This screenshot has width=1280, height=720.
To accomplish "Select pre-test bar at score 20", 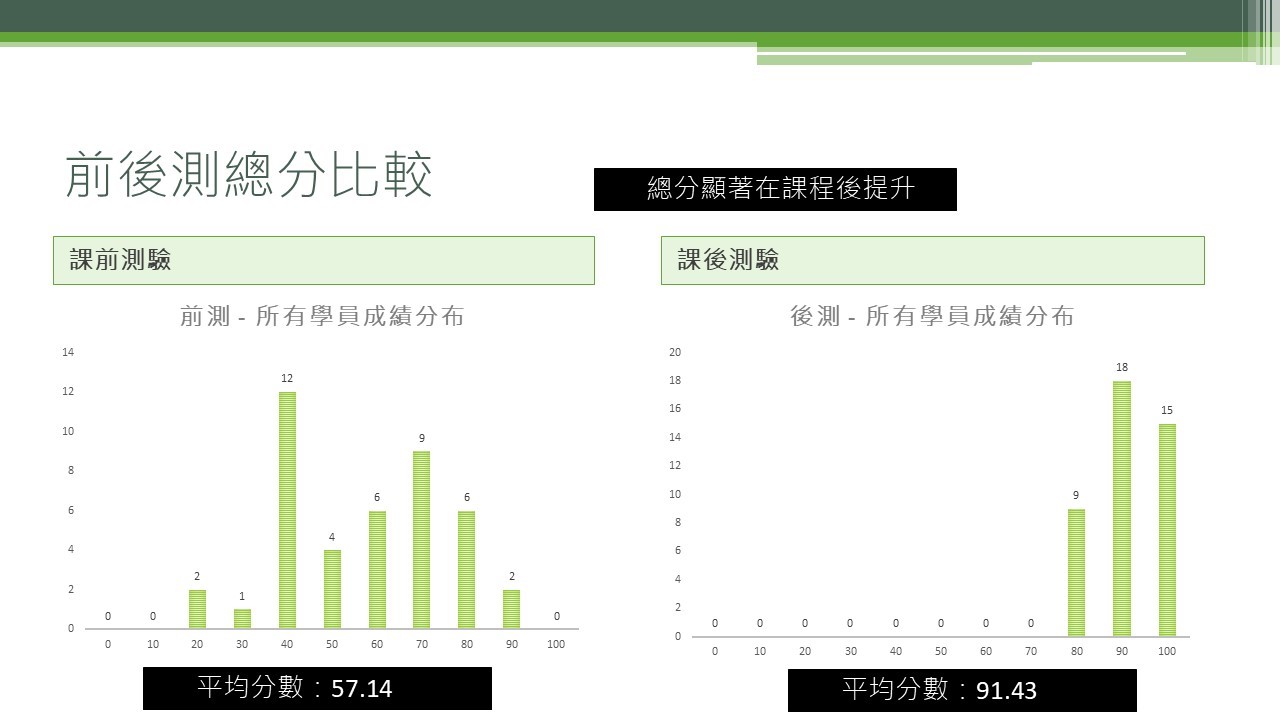I will pyautogui.click(x=197, y=609).
